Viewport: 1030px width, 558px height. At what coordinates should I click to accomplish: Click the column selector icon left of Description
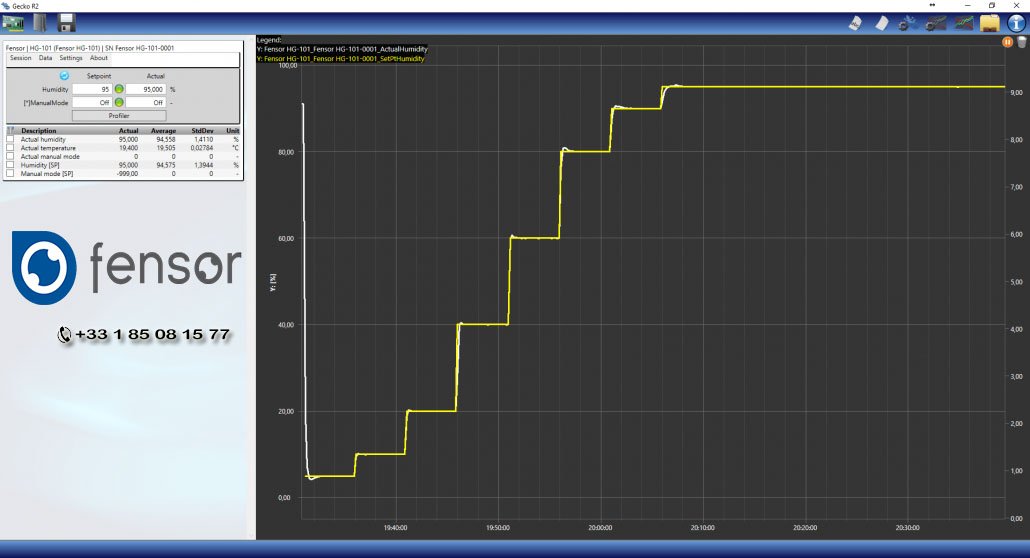11,130
